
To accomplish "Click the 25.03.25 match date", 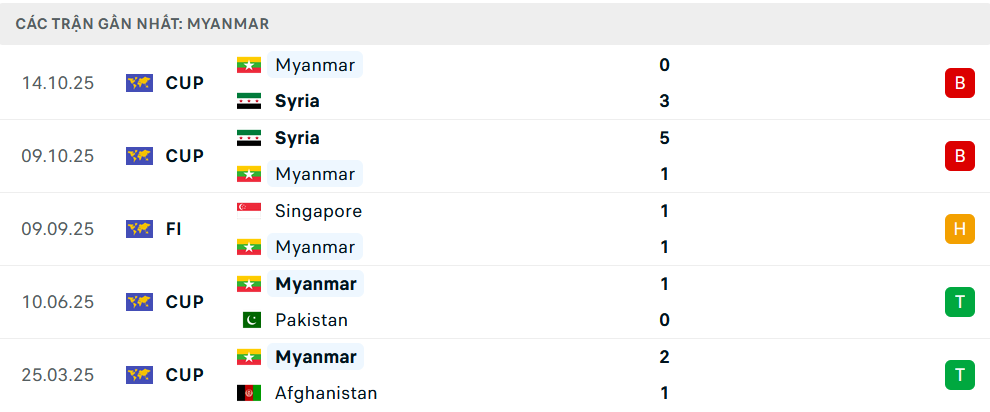I will pyautogui.click(x=58, y=375).
